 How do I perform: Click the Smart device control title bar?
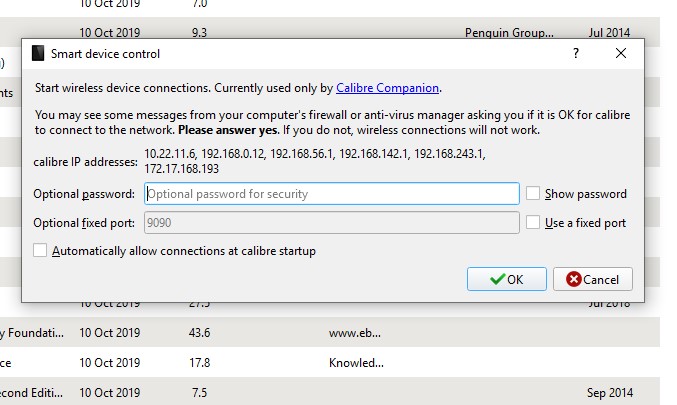300,53
